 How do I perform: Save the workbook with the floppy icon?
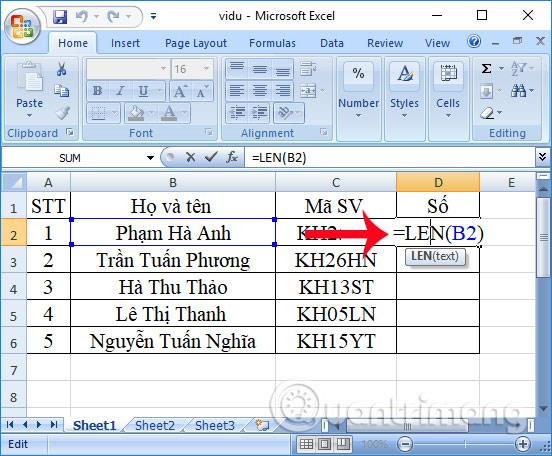pyautogui.click(x=60, y=17)
